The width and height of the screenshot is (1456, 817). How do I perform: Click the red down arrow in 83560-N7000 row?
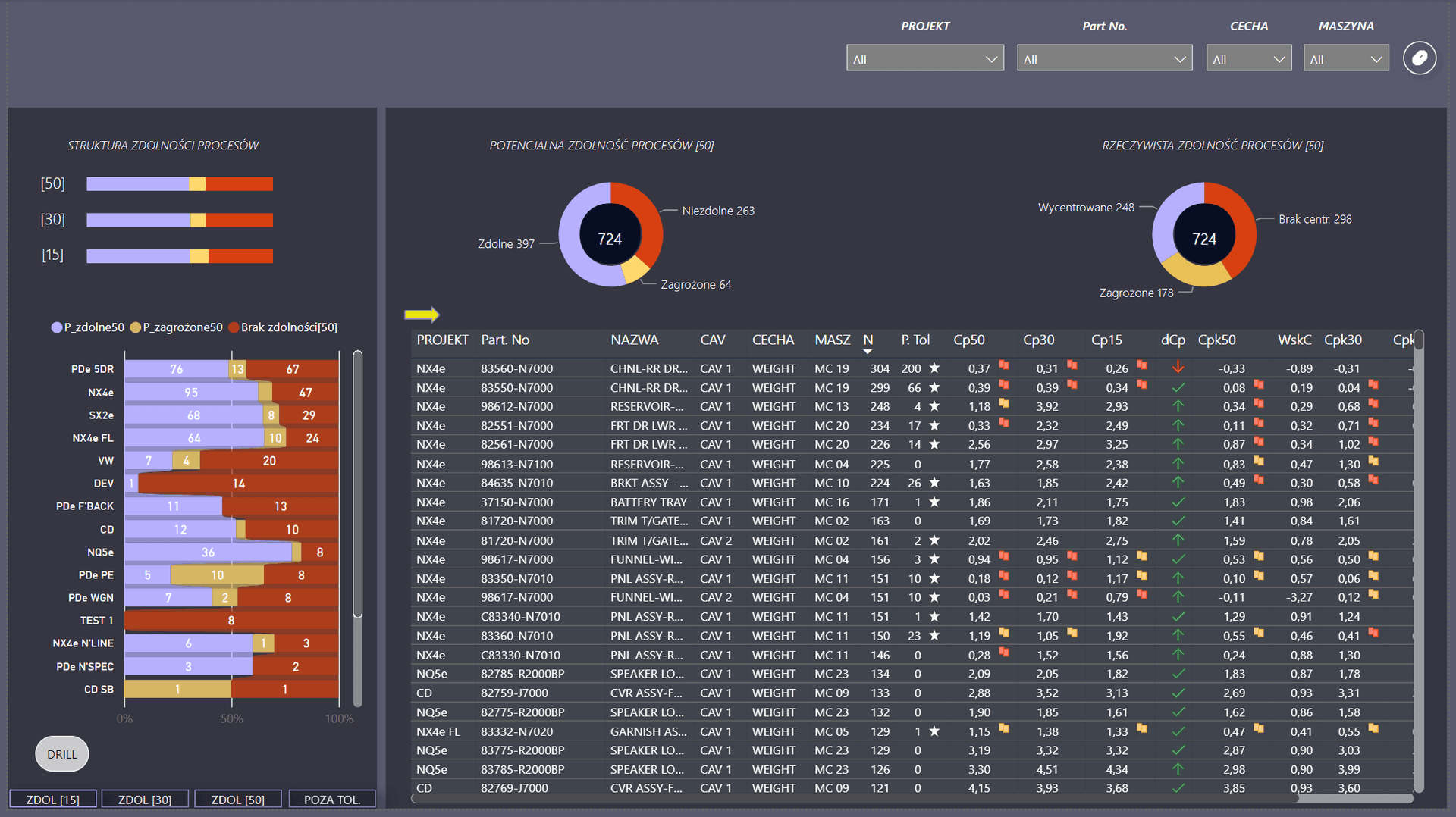(x=1178, y=368)
